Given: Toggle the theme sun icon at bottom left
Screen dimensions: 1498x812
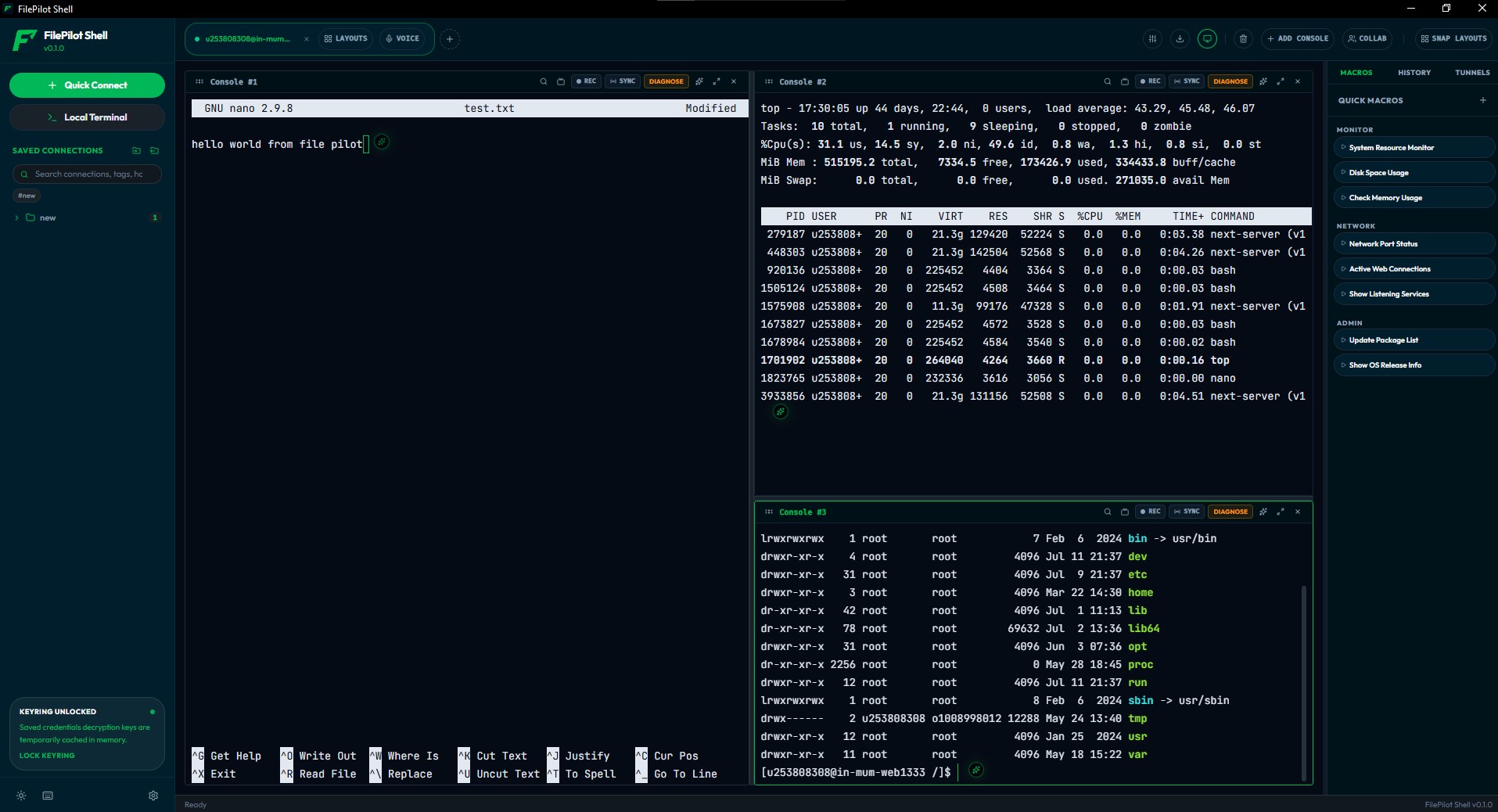Looking at the screenshot, I should 21,796.
